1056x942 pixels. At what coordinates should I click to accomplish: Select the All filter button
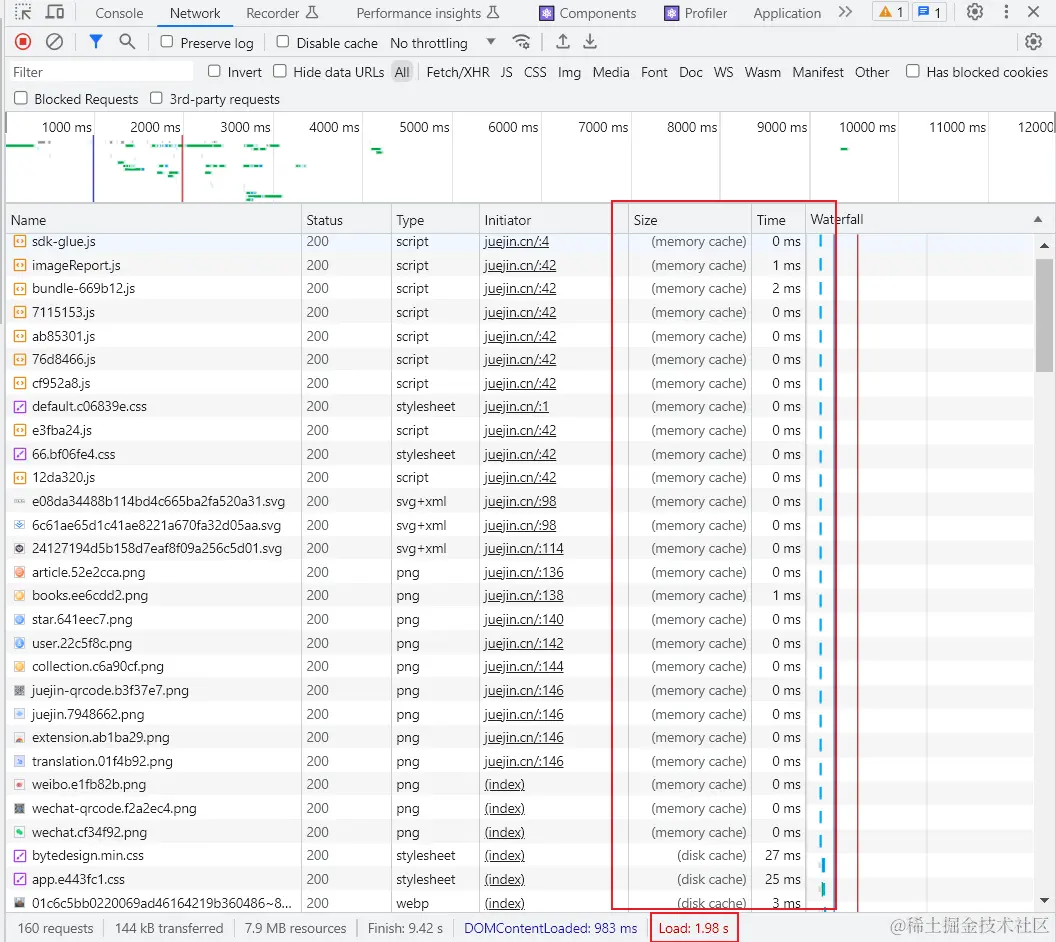[x=402, y=72]
